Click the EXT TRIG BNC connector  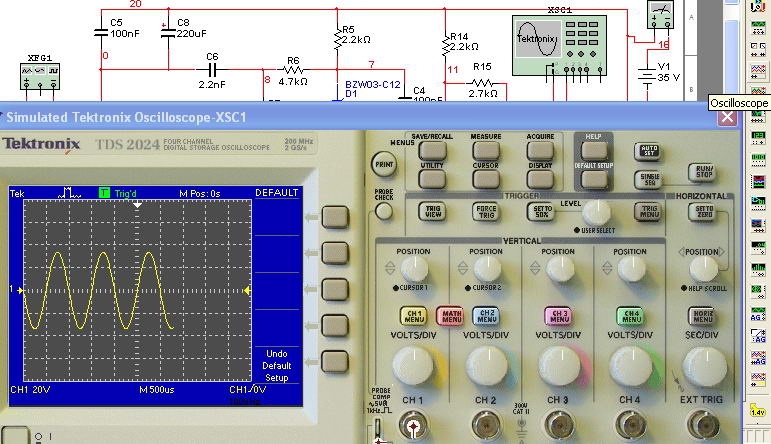(702, 426)
